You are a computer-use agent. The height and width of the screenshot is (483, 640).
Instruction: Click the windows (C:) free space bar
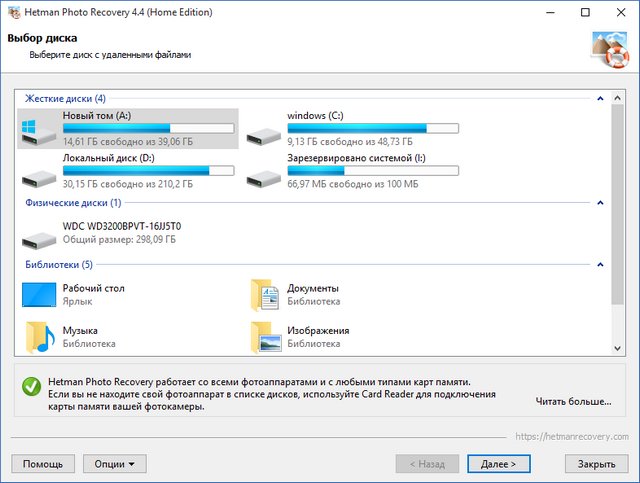[372, 128]
